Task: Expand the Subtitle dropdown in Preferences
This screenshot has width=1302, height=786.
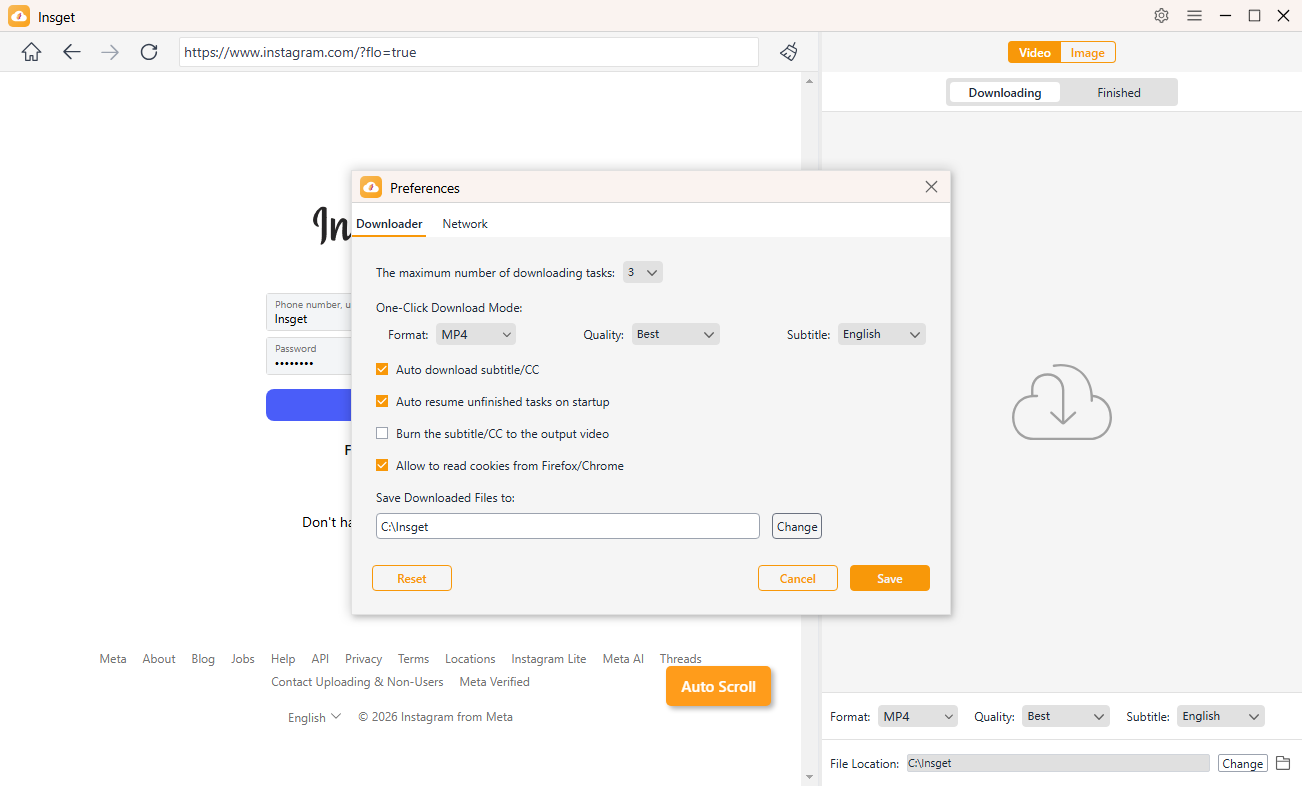Action: click(x=881, y=335)
